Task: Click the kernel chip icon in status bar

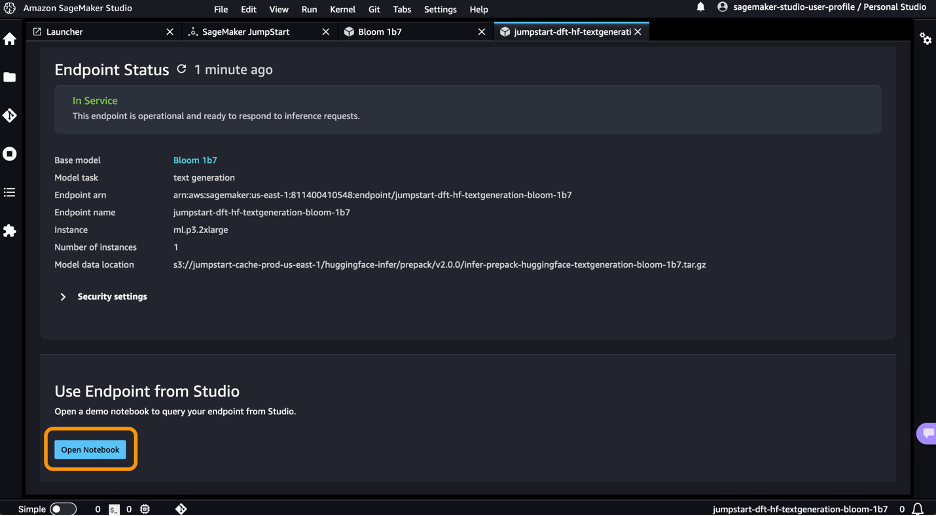Action: click(x=144, y=509)
